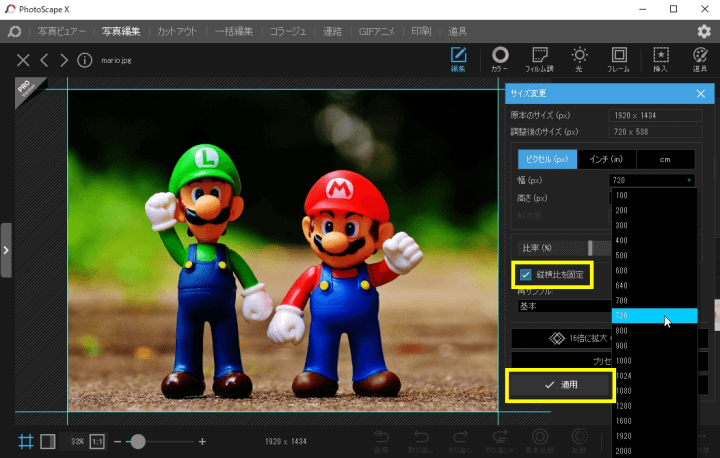The image size is (720, 458).
Task: Click the プリセット preset button
Action: [x=562, y=362]
